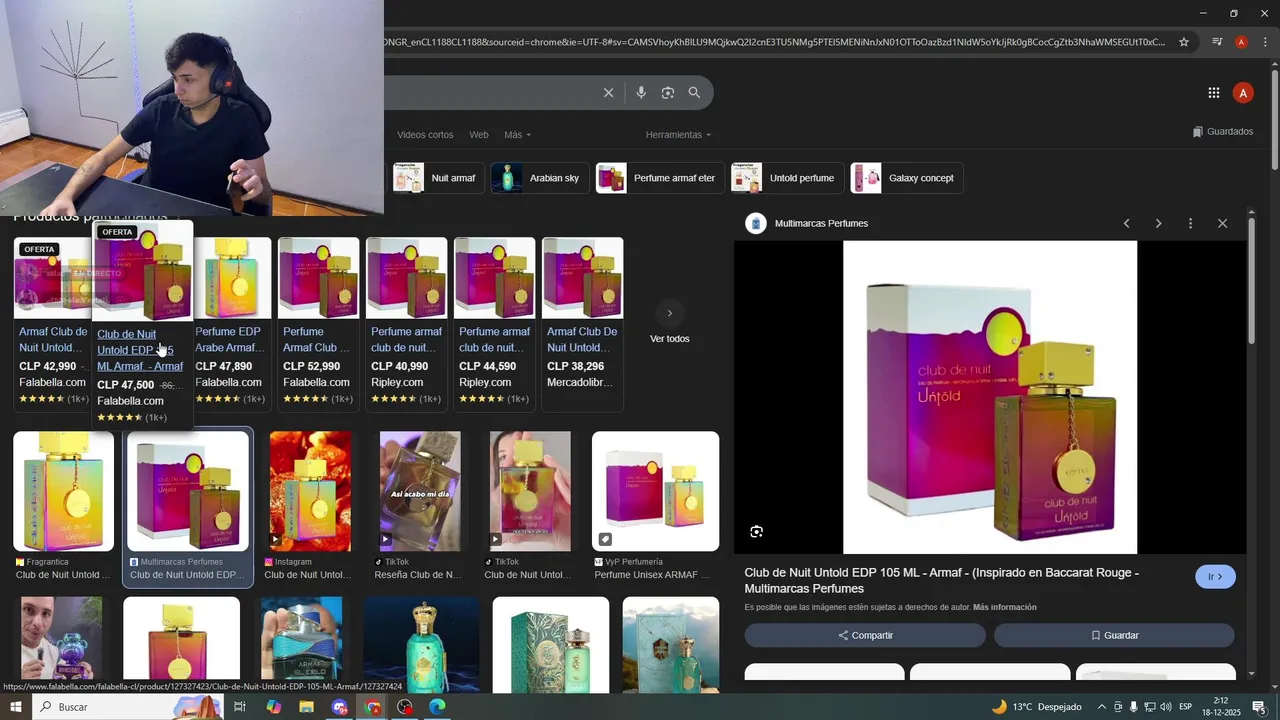The image size is (1280, 720).
Task: Open Chrome profile avatar in toolbar
Action: (1241, 42)
